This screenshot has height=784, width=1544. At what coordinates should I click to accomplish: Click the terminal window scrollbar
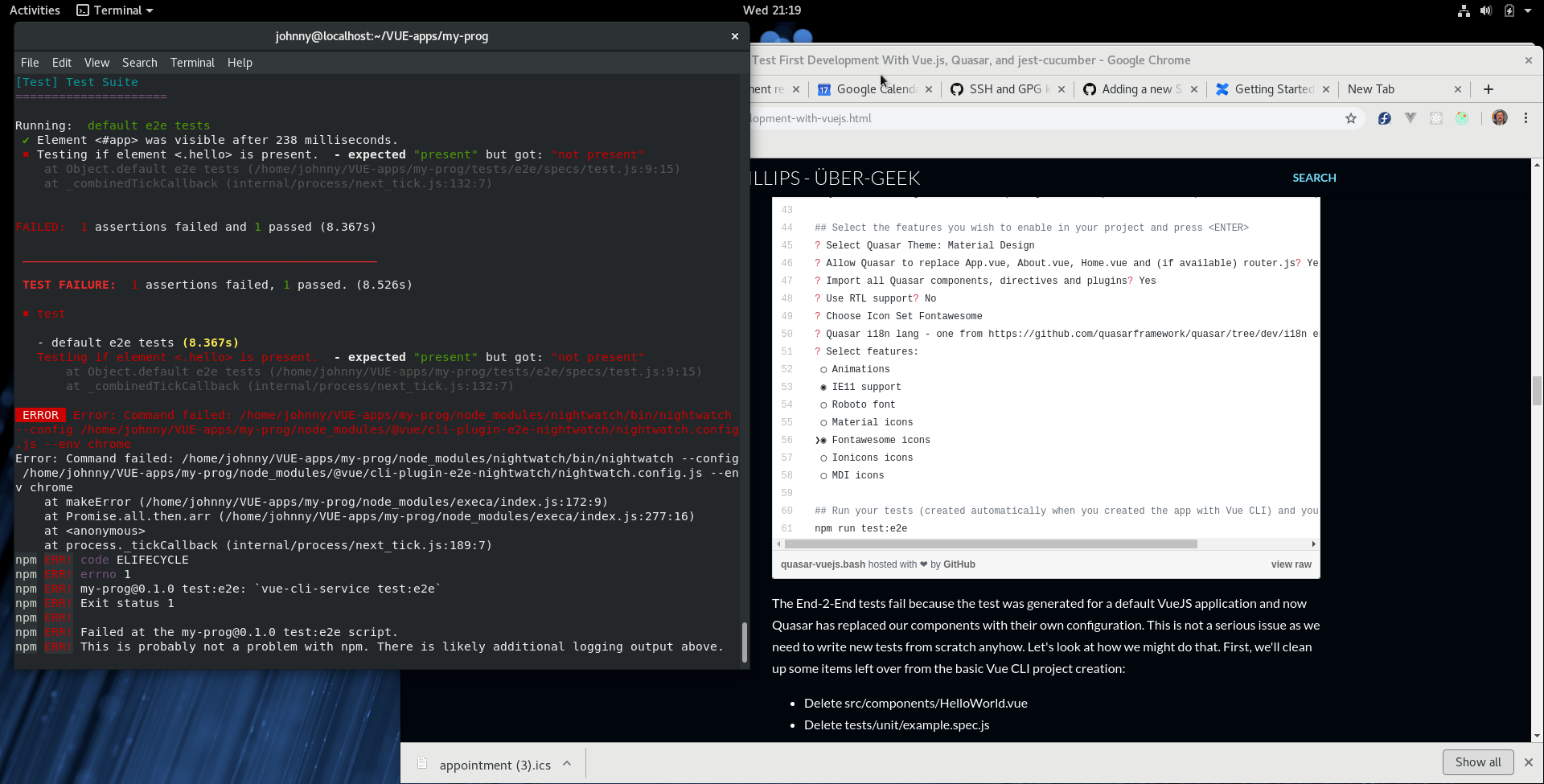(x=745, y=642)
